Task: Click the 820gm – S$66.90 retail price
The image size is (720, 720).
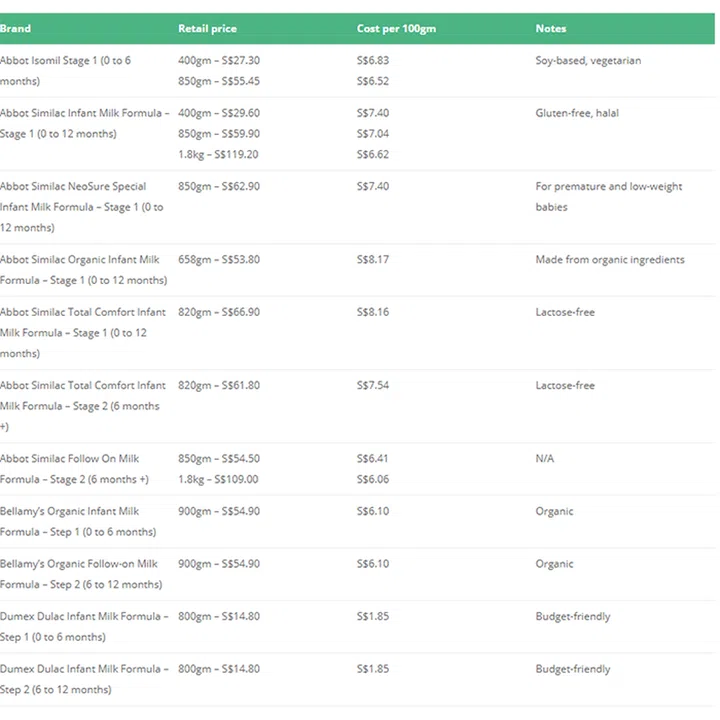Action: pyautogui.click(x=219, y=312)
